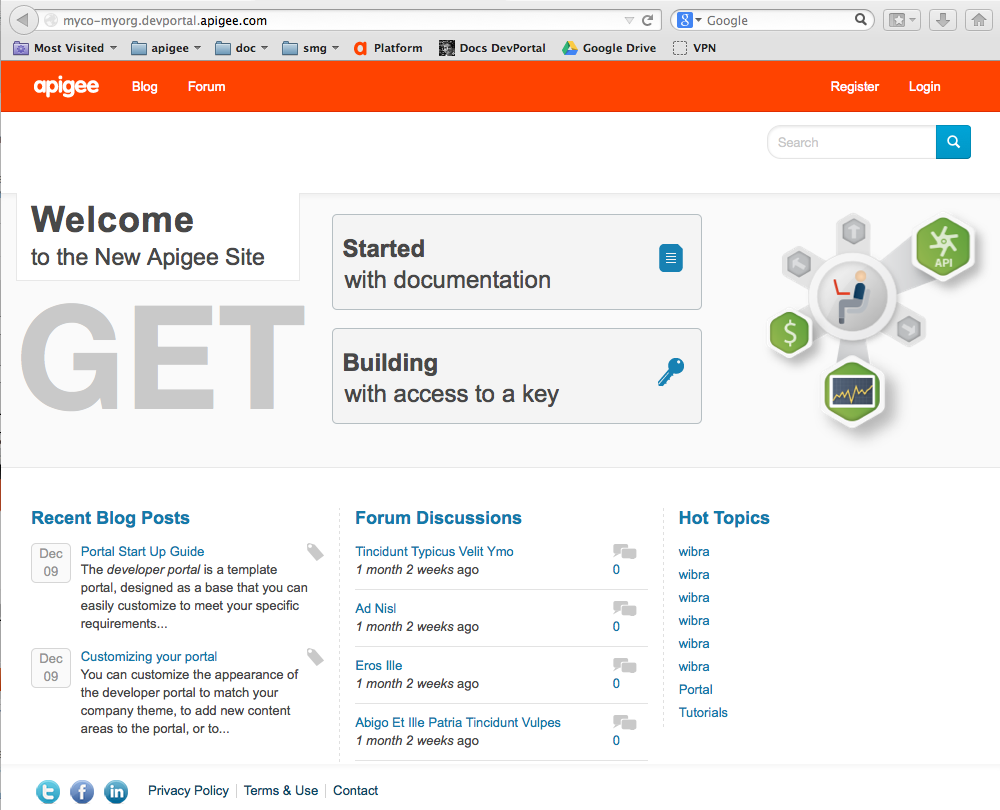Open the Most Visited bookmarks dropdown
The height and width of the screenshot is (810, 1000).
click(x=64, y=47)
